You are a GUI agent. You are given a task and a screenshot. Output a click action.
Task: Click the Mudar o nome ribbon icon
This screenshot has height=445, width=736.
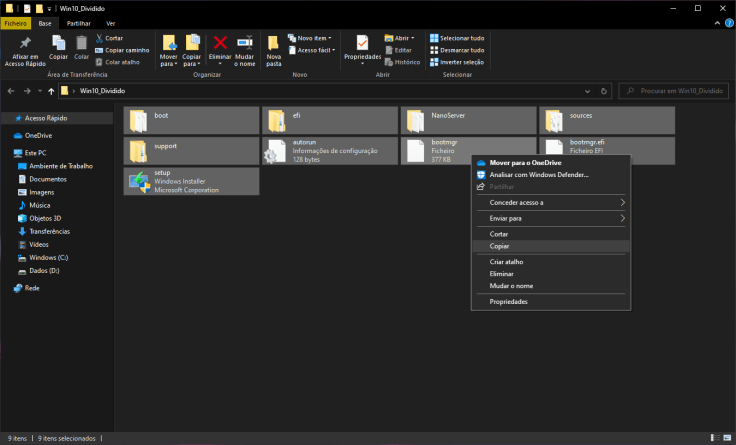(244, 42)
